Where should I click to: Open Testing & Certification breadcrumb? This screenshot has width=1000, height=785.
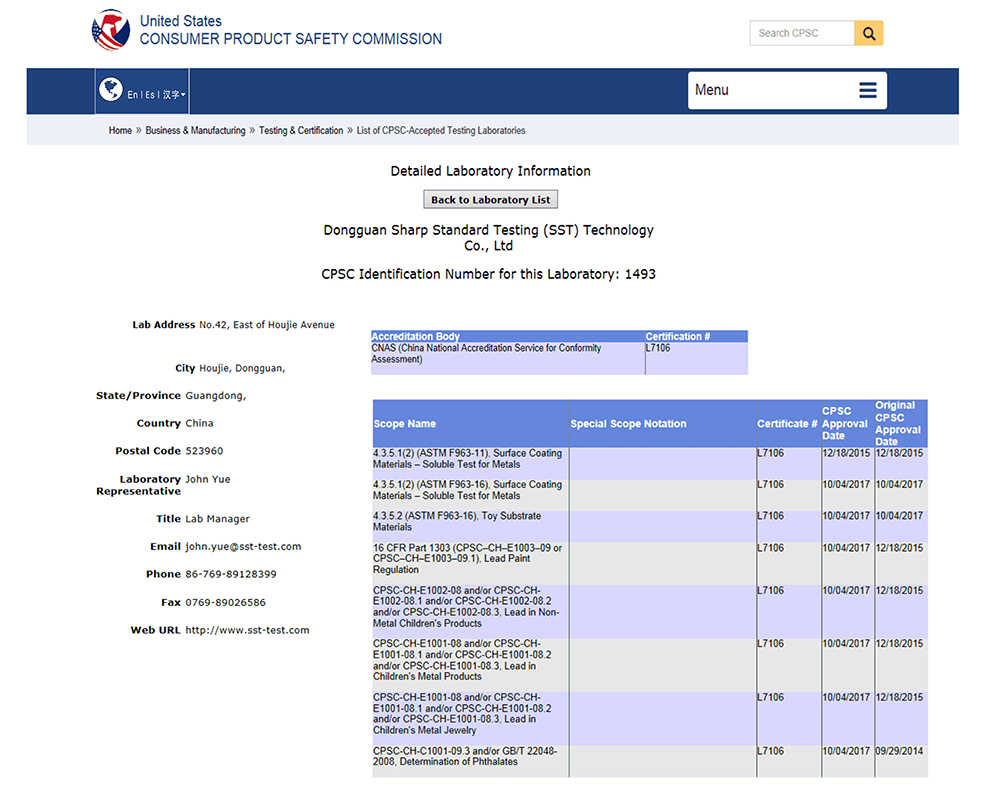click(x=301, y=130)
